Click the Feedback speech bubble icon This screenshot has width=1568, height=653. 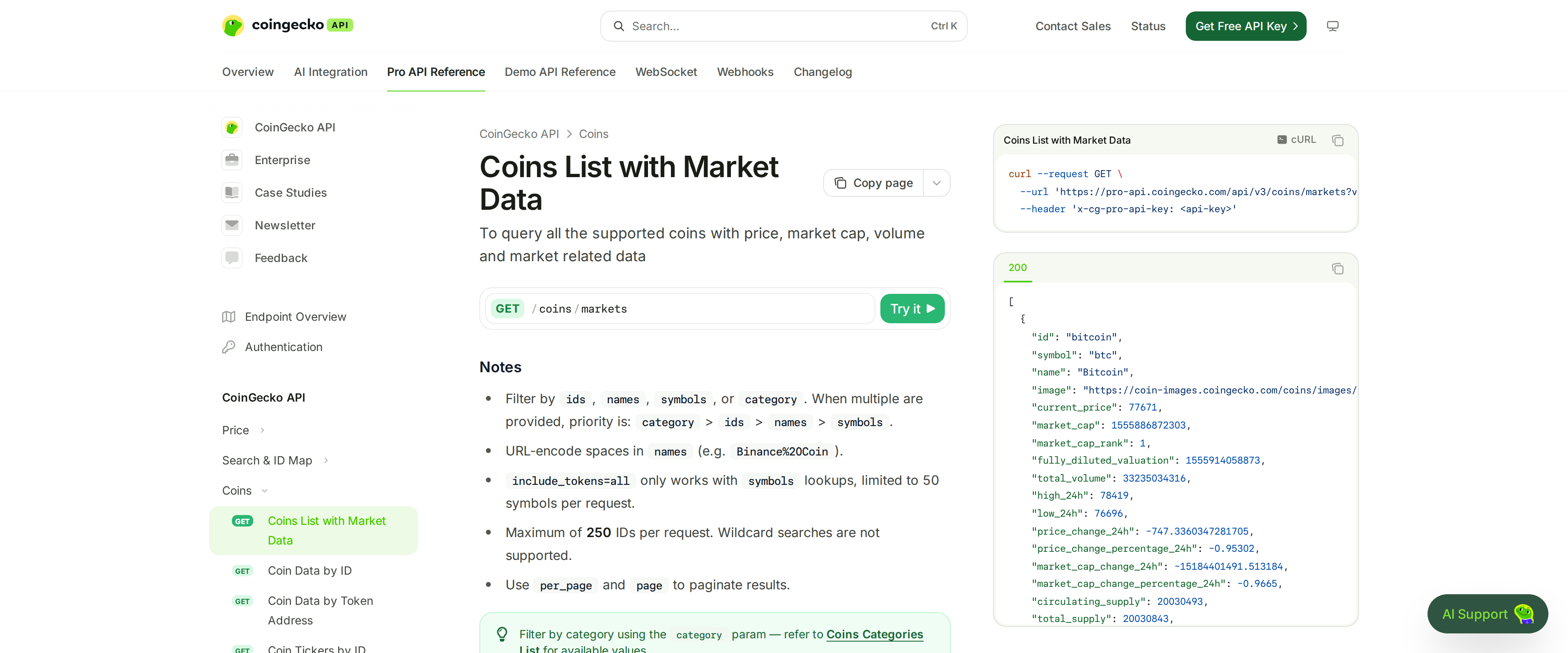[x=232, y=258]
